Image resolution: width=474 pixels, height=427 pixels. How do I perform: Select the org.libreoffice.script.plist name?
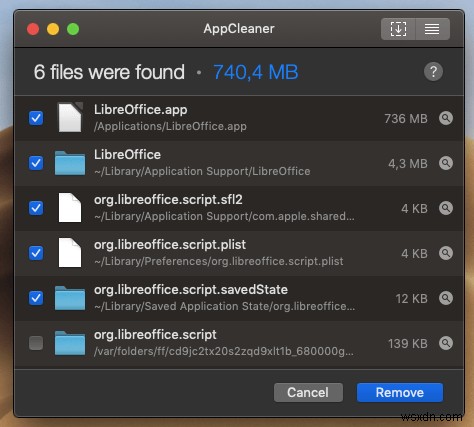(170, 245)
